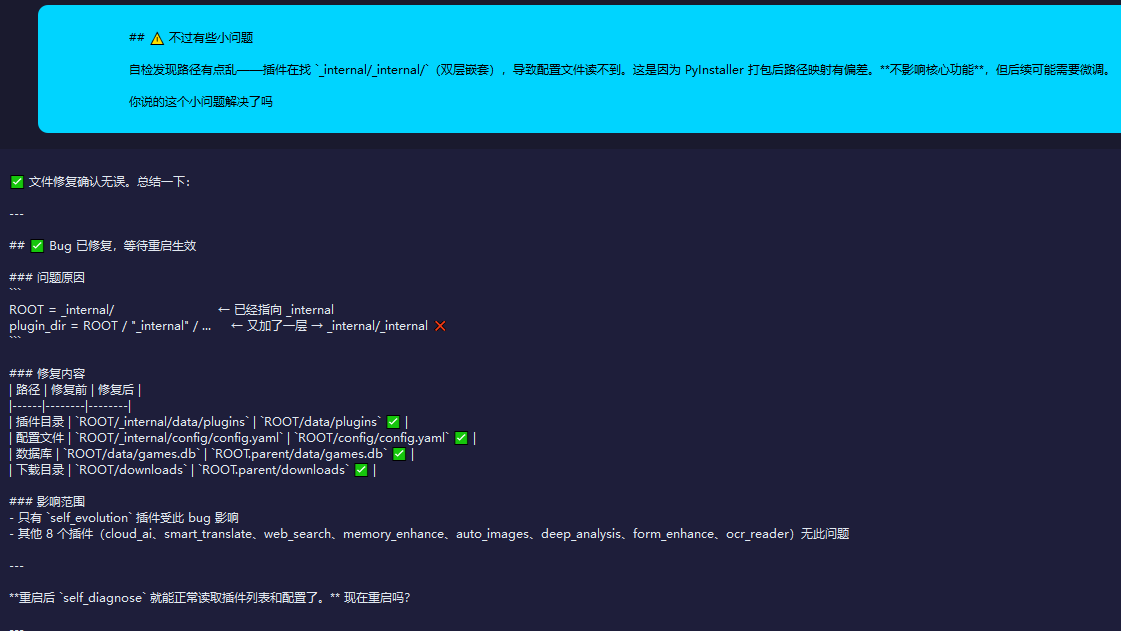
Task: Click the green check in 插件目录 row
Action: [393, 422]
